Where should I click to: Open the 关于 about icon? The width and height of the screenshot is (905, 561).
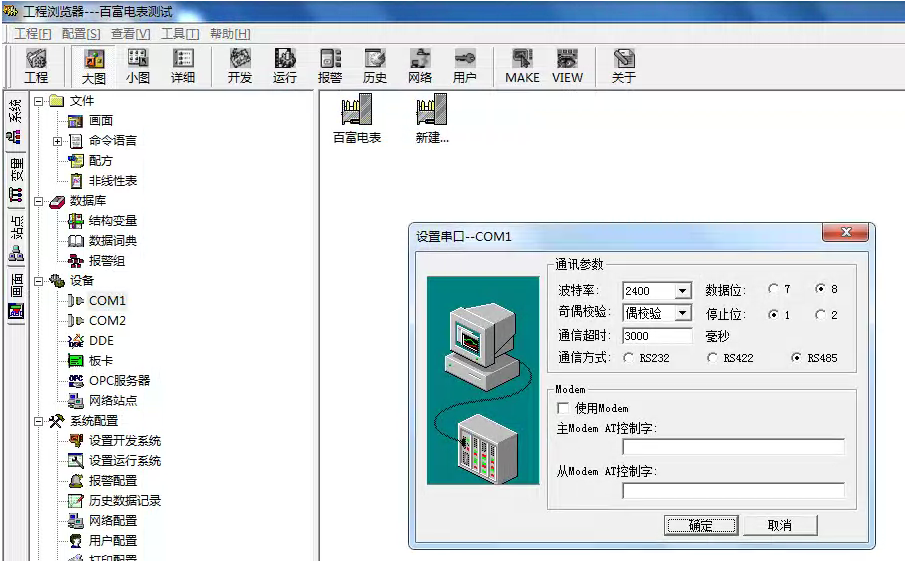click(x=624, y=66)
